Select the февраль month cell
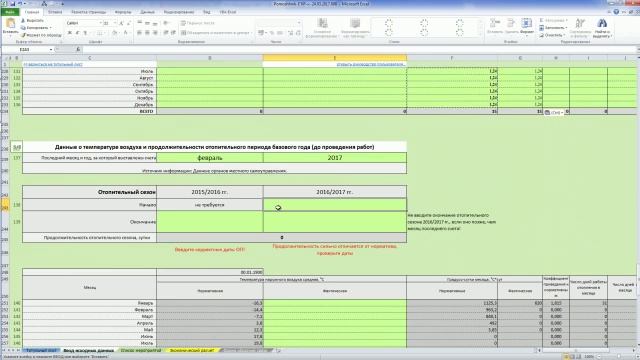 [210, 158]
